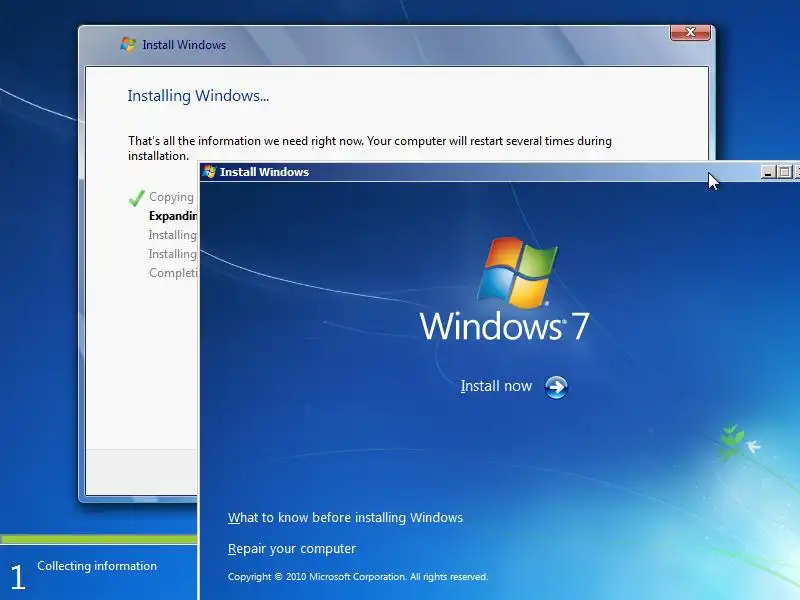The width and height of the screenshot is (800, 600).
Task: Click the back window's Windows flag icon
Action: click(x=128, y=44)
